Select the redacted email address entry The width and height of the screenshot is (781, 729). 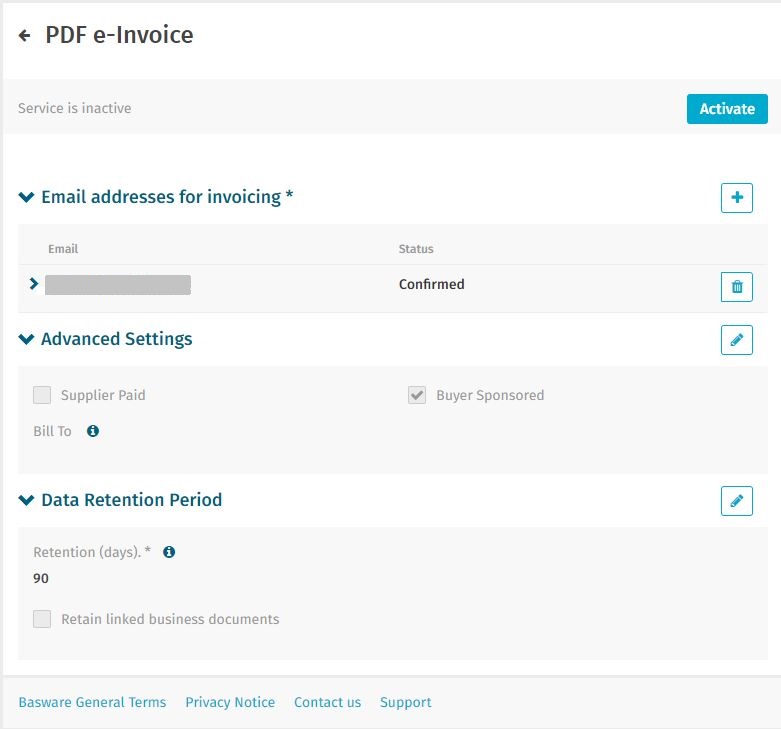pos(118,285)
